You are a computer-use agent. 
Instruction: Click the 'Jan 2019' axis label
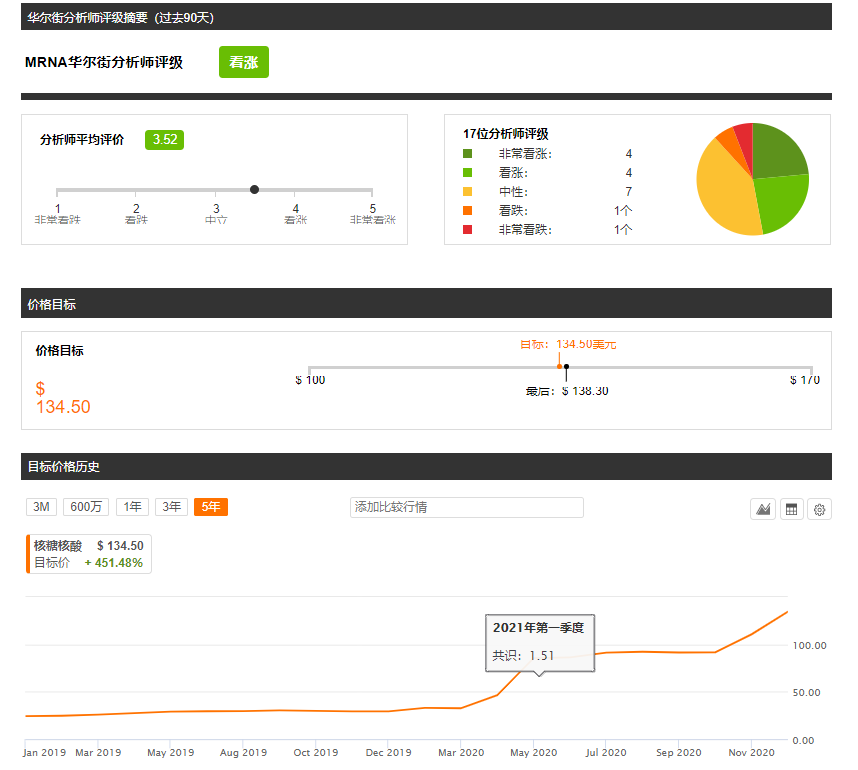pos(44,752)
